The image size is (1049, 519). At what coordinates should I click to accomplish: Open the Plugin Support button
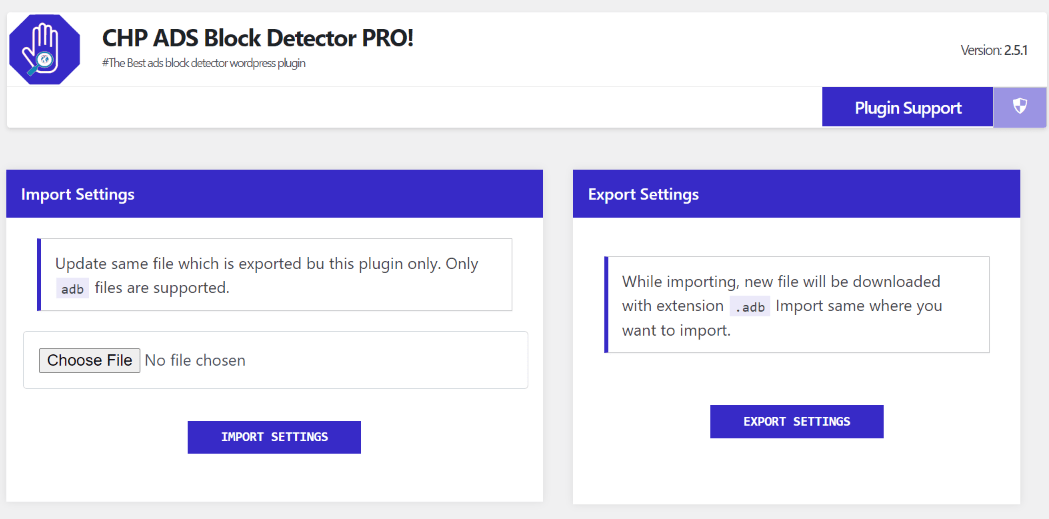[908, 107]
